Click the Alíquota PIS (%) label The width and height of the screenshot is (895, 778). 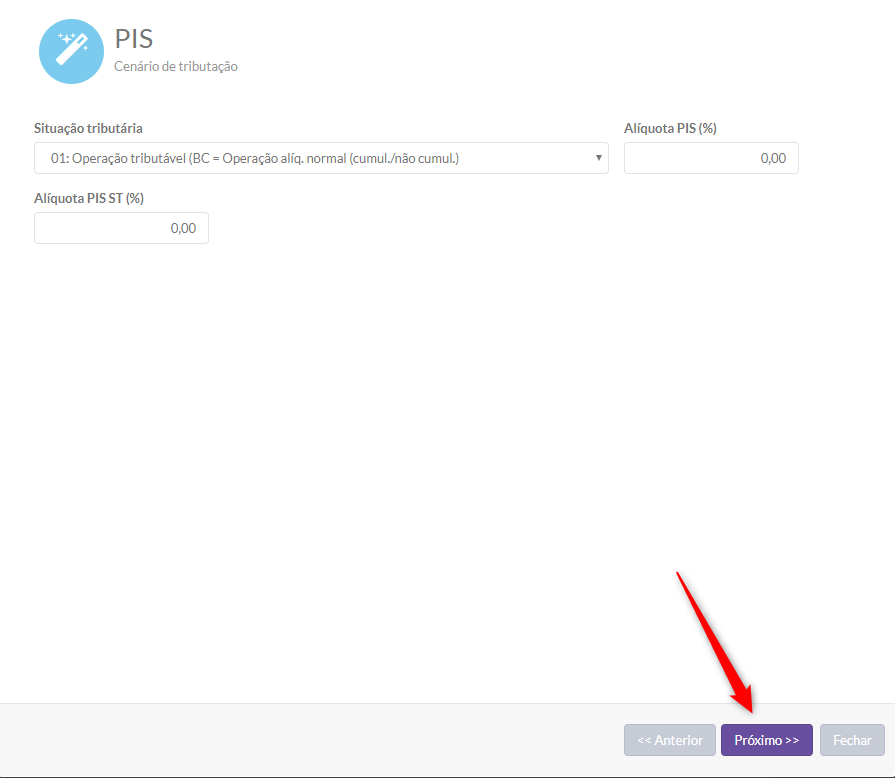pyautogui.click(x=670, y=128)
